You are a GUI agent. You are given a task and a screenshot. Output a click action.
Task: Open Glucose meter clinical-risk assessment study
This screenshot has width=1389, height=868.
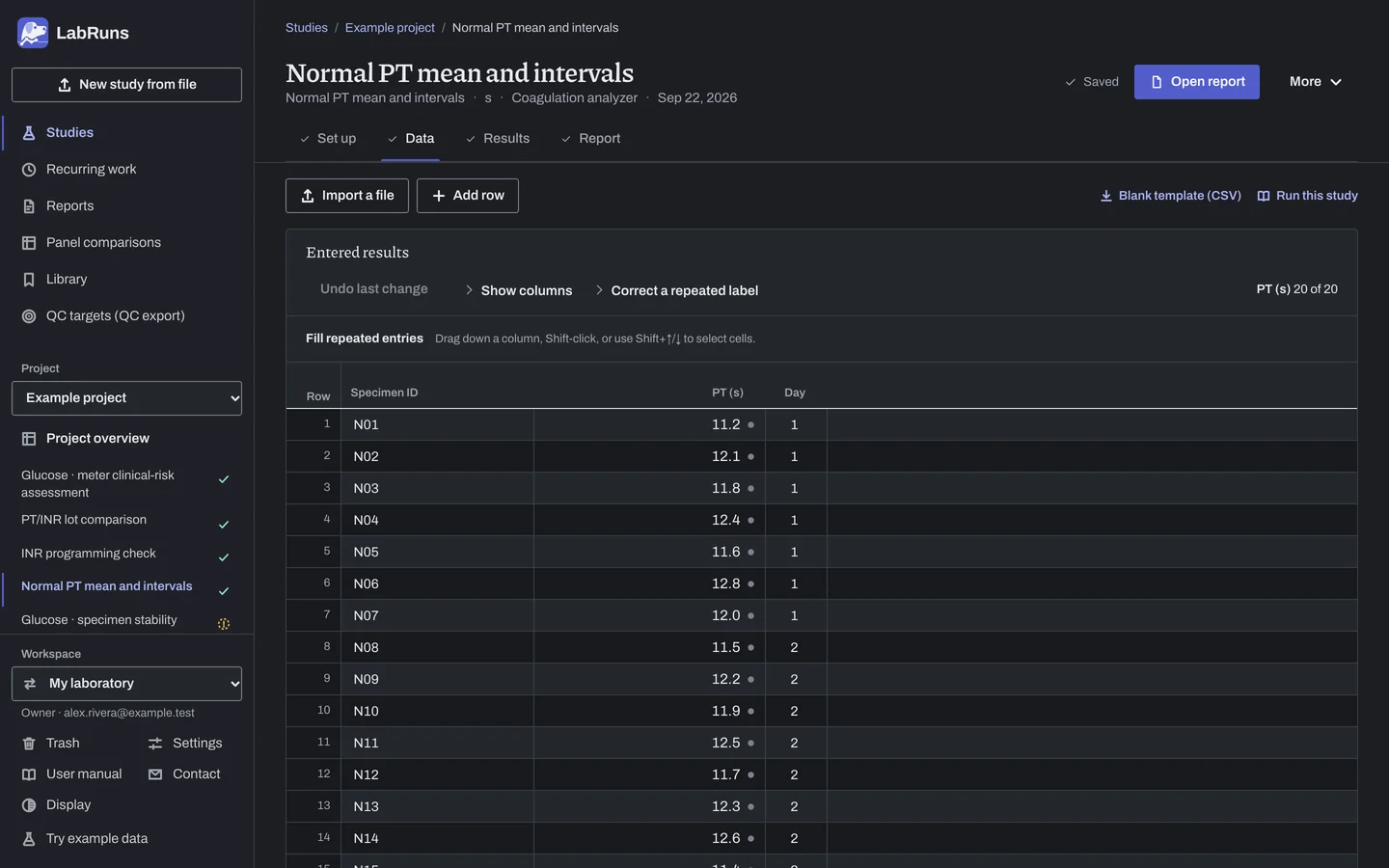coord(97,484)
